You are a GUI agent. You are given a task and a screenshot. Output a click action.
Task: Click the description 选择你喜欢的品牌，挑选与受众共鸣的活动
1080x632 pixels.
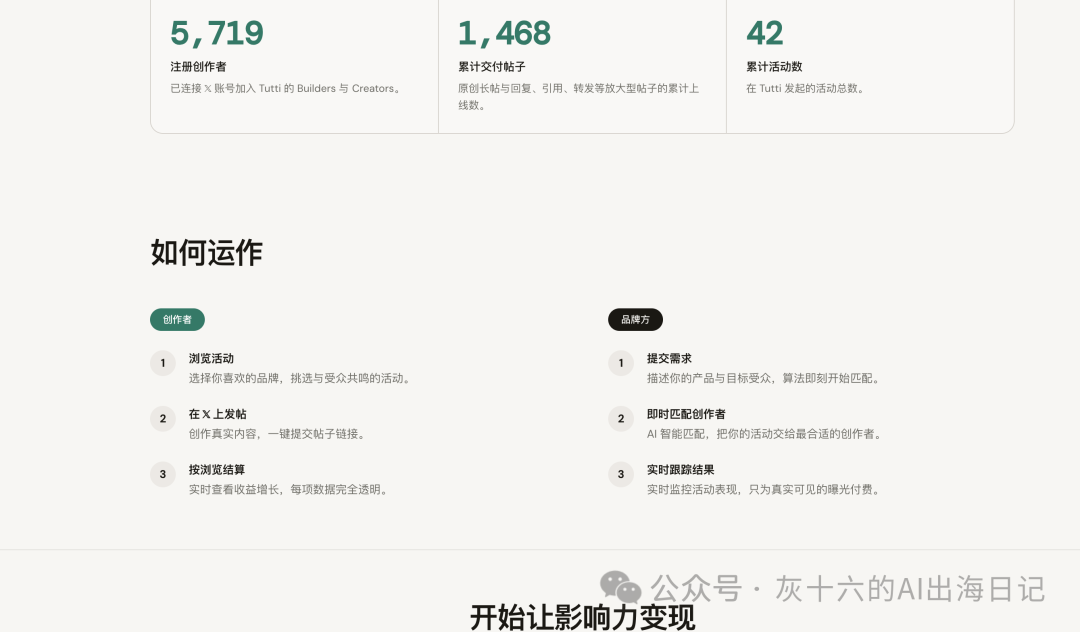pos(301,378)
